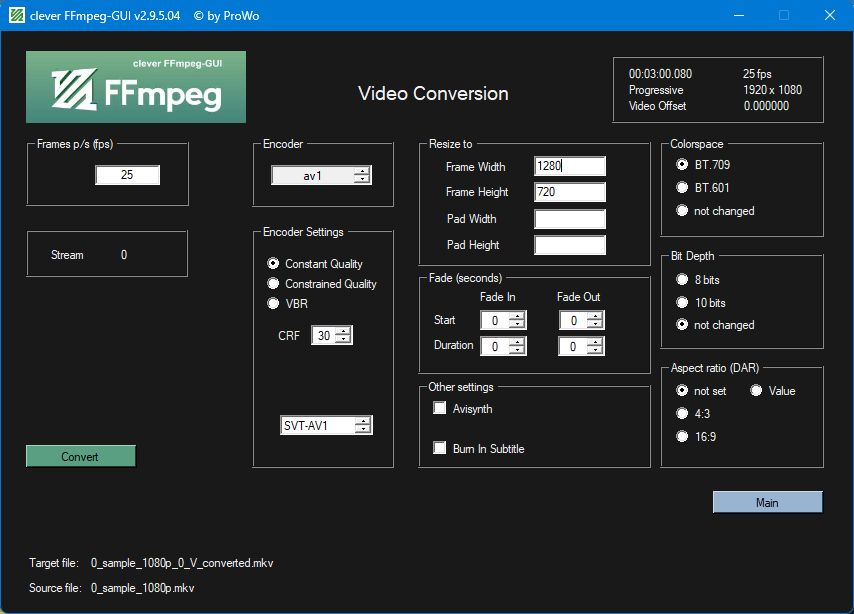Click the FFmpeg logo banner
854x614 pixels.
[x=136, y=87]
